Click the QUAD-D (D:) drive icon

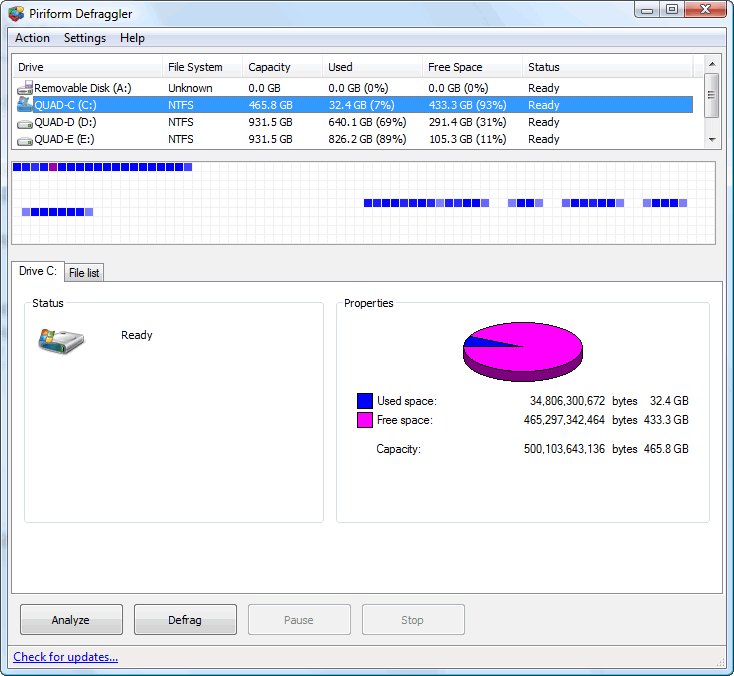(x=25, y=124)
